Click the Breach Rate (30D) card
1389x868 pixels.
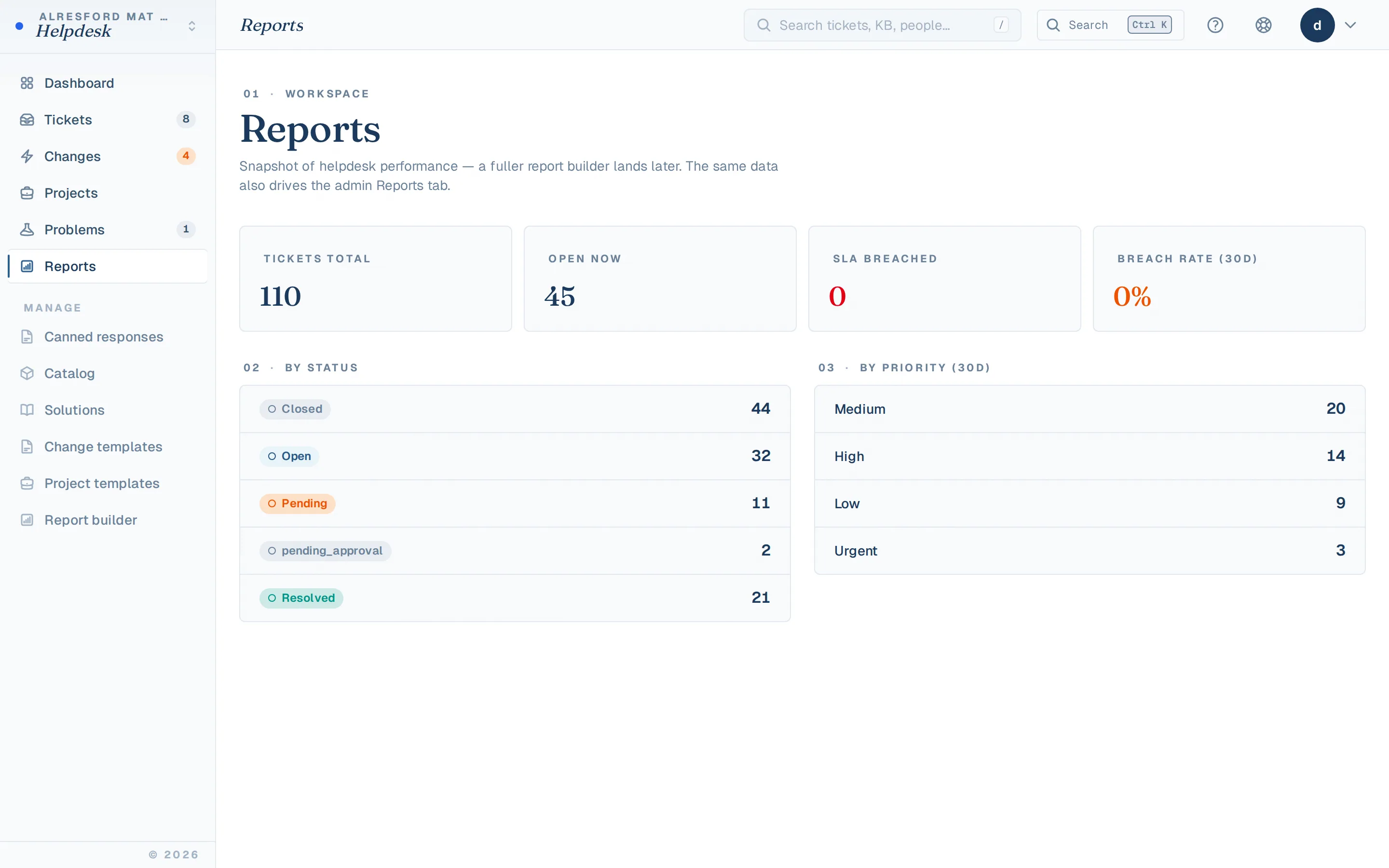coord(1229,278)
